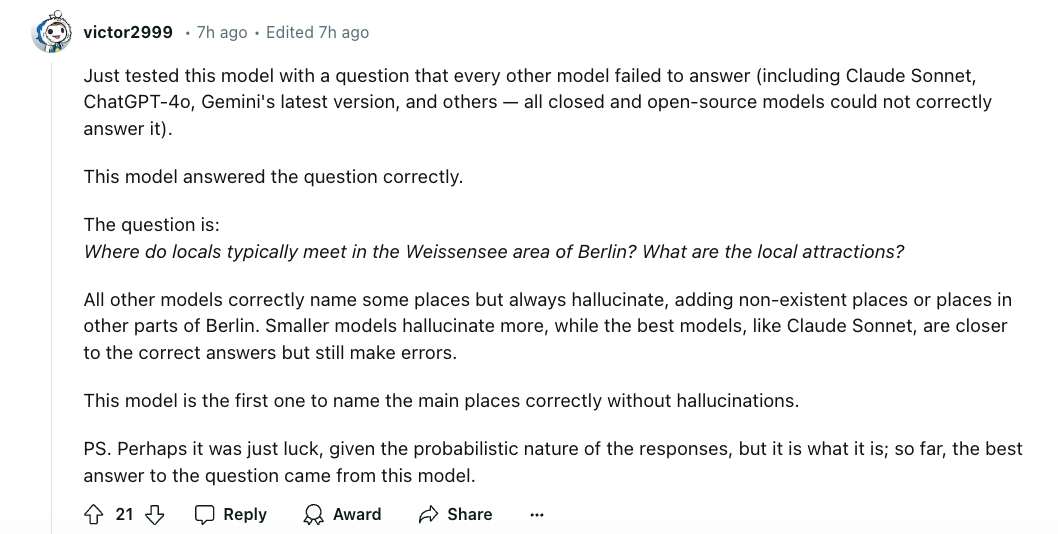This screenshot has height=534, width=1058.
Task: Downvote victor2999's comment
Action: point(154,514)
